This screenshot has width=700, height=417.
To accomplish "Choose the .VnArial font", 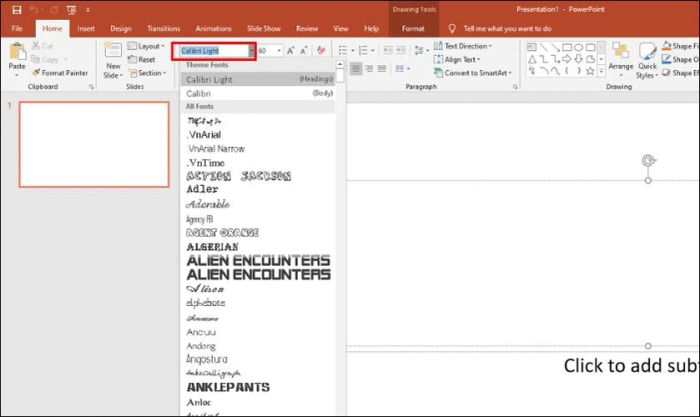I will click(204, 135).
